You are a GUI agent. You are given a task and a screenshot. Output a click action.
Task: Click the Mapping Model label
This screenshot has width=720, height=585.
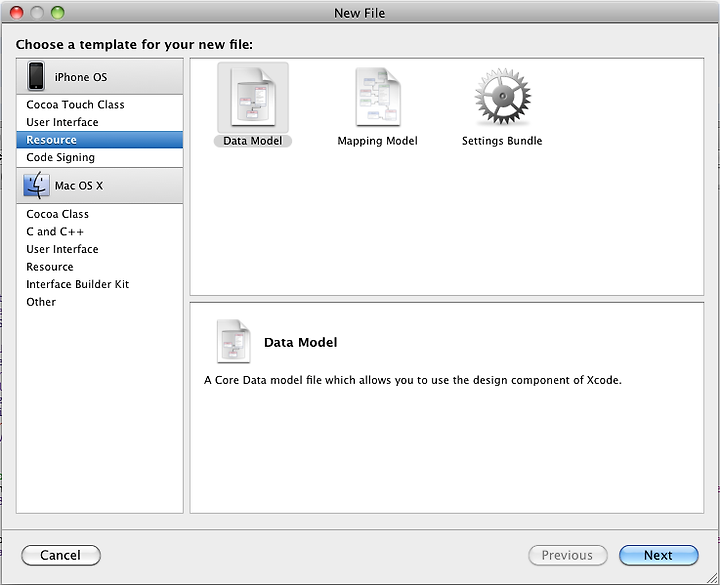(377, 141)
